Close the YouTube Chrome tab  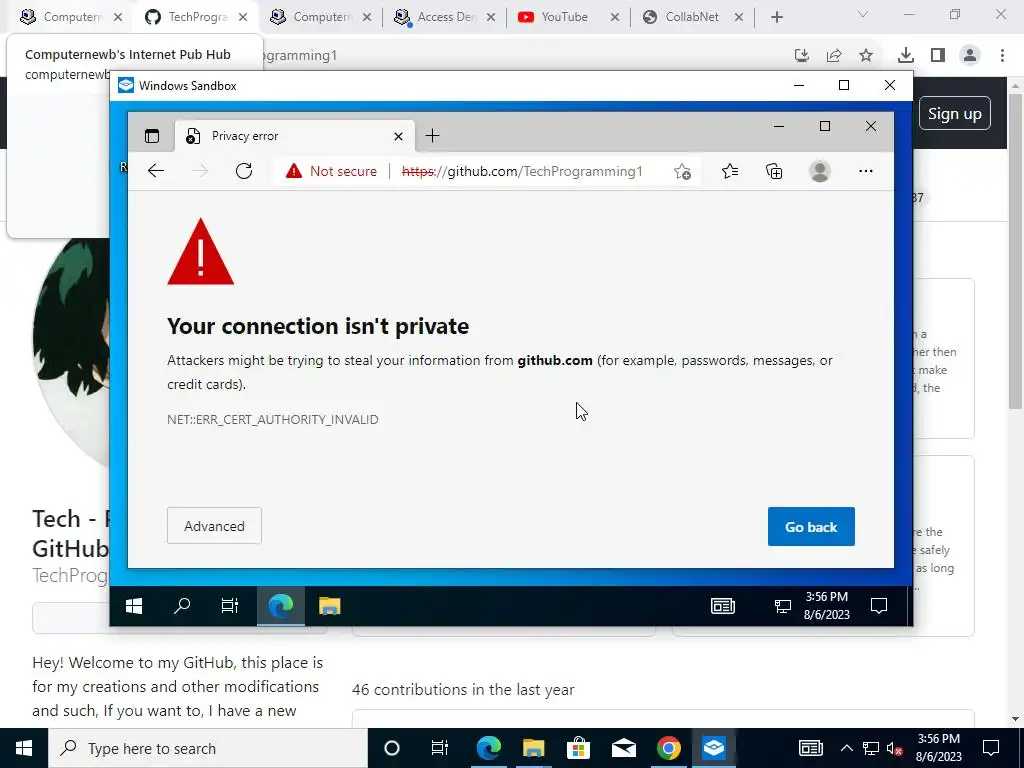click(615, 17)
